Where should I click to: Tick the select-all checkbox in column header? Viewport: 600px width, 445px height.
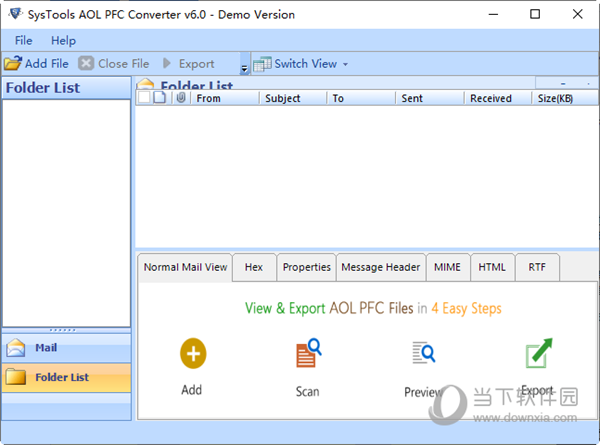coord(144,98)
